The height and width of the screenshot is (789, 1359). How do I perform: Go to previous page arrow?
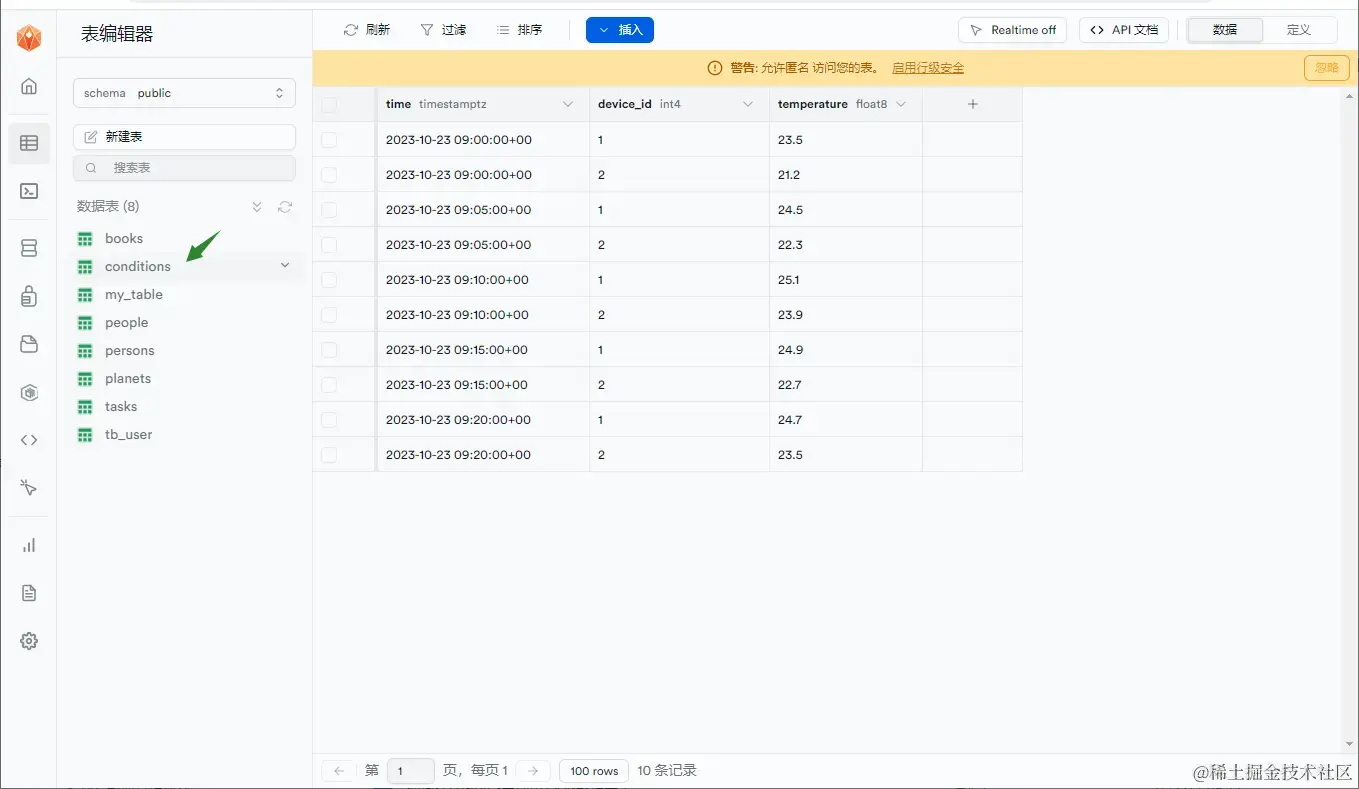pyautogui.click(x=339, y=771)
